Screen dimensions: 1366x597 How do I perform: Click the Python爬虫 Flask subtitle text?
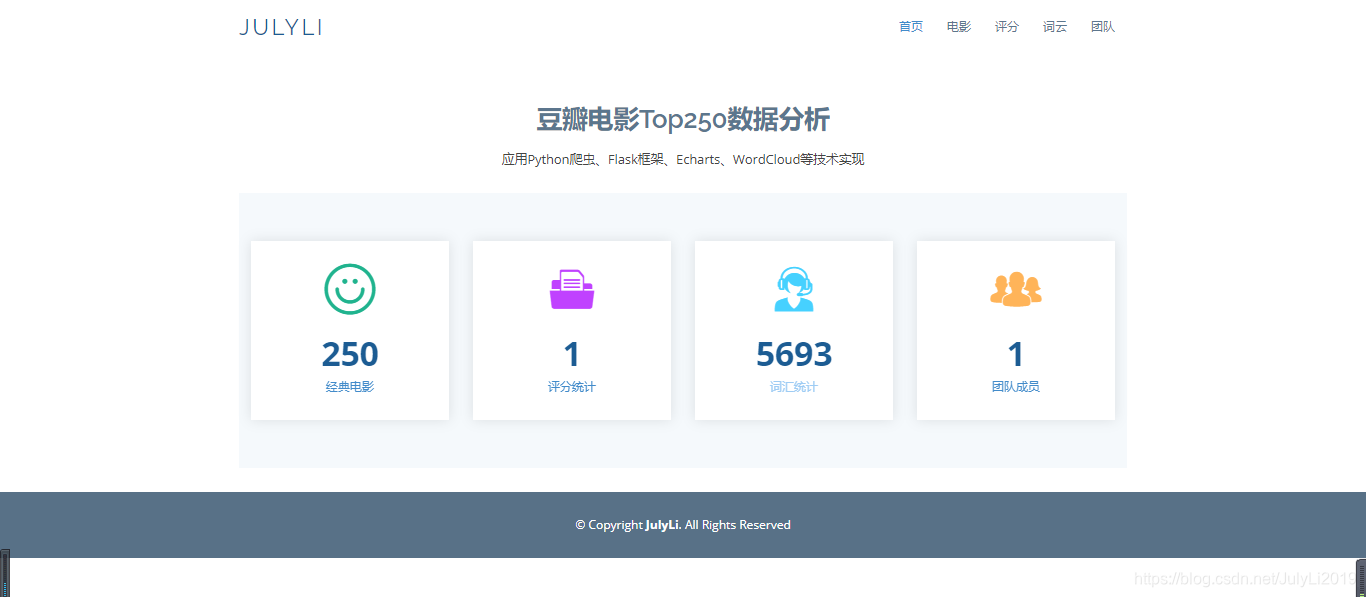click(x=683, y=159)
